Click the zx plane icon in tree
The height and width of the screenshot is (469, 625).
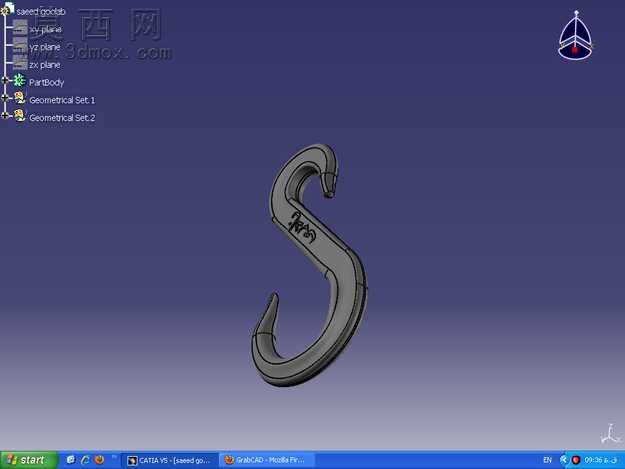[x=20, y=63]
